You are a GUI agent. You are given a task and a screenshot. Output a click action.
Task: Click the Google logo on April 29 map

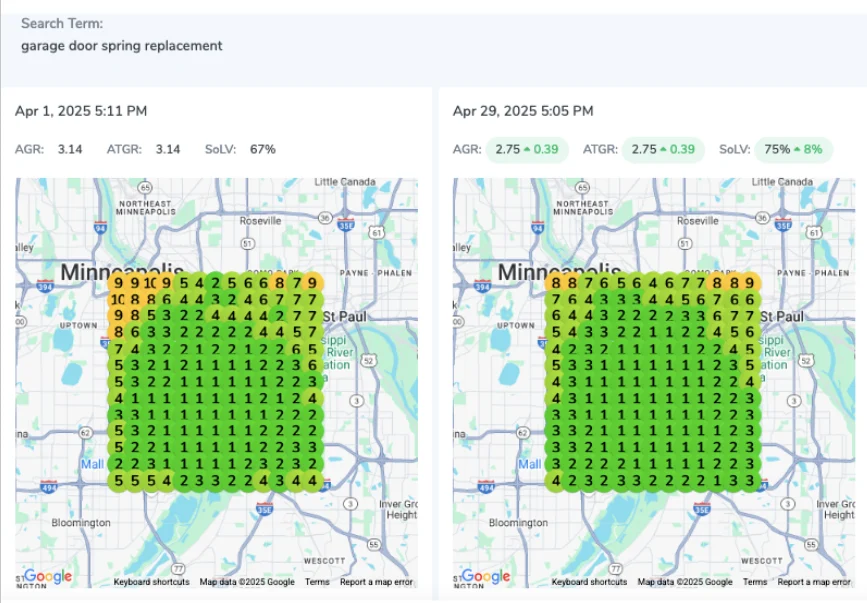(486, 576)
